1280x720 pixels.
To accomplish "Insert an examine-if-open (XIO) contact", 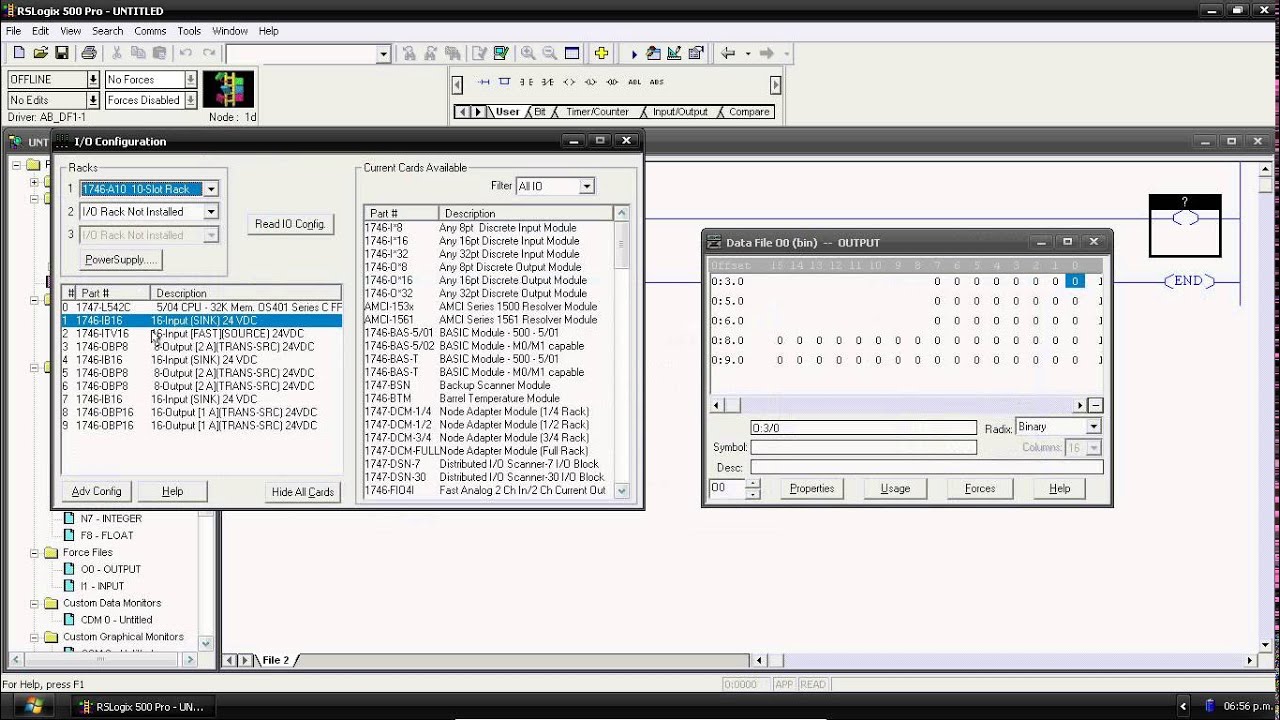I will 548,82.
